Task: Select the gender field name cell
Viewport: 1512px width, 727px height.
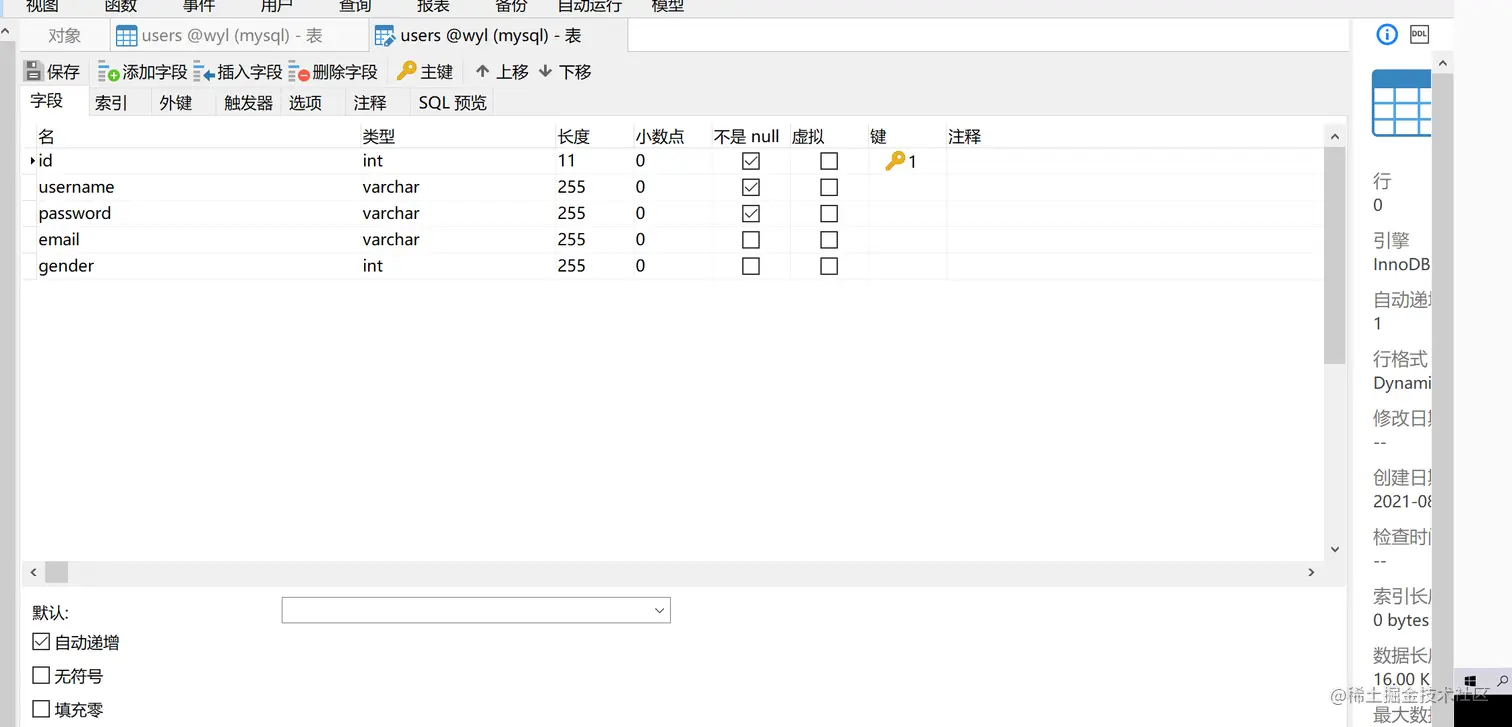Action: pyautogui.click(x=198, y=266)
